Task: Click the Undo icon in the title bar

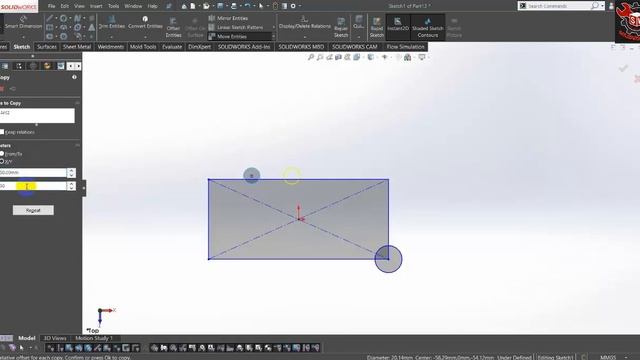Action: coord(247,6)
